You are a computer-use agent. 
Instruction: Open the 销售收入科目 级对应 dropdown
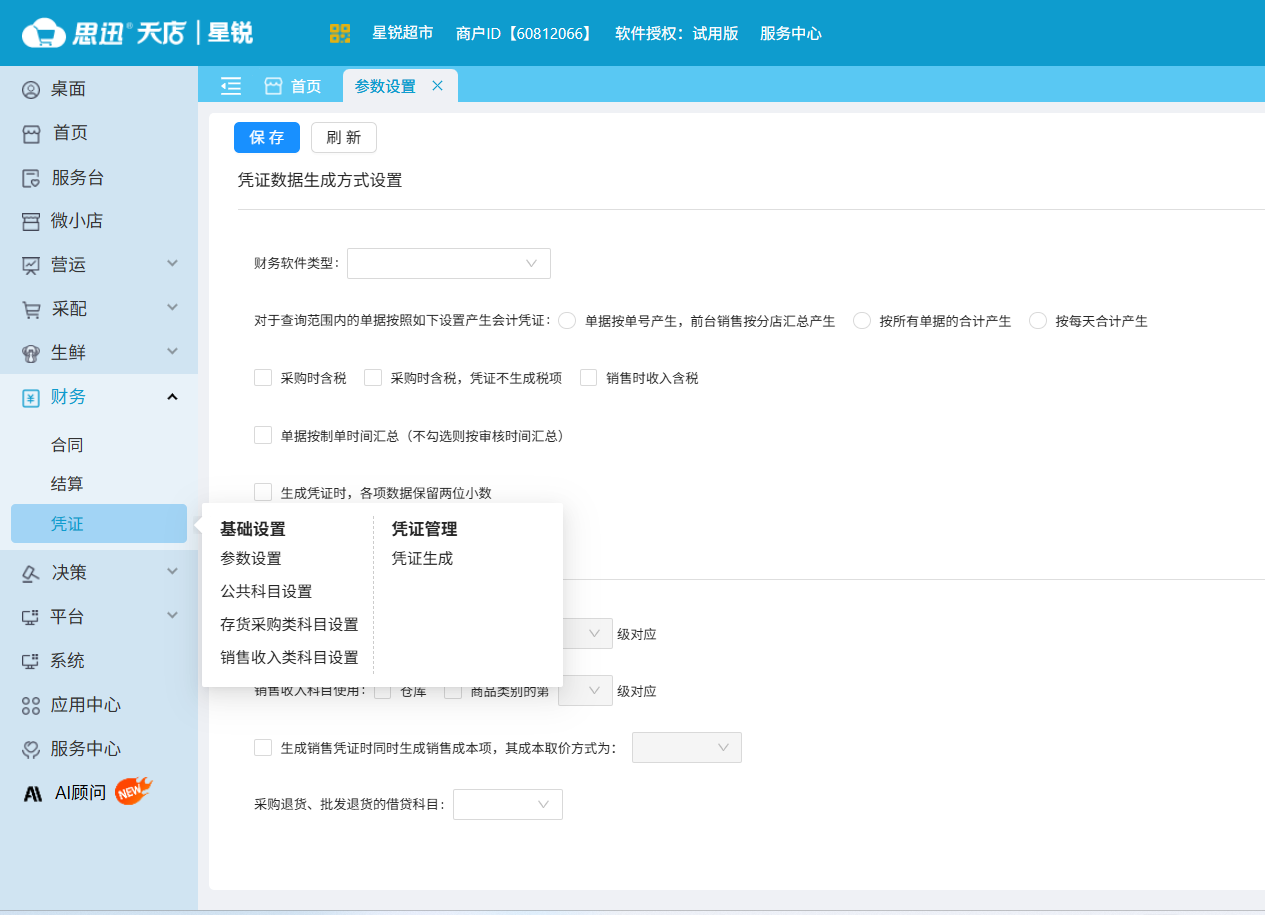coord(586,691)
